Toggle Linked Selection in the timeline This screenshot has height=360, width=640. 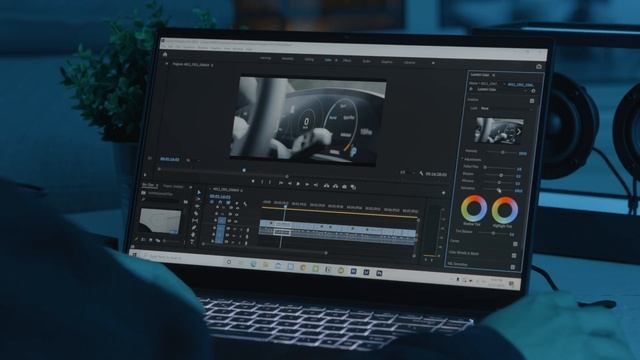228,202
